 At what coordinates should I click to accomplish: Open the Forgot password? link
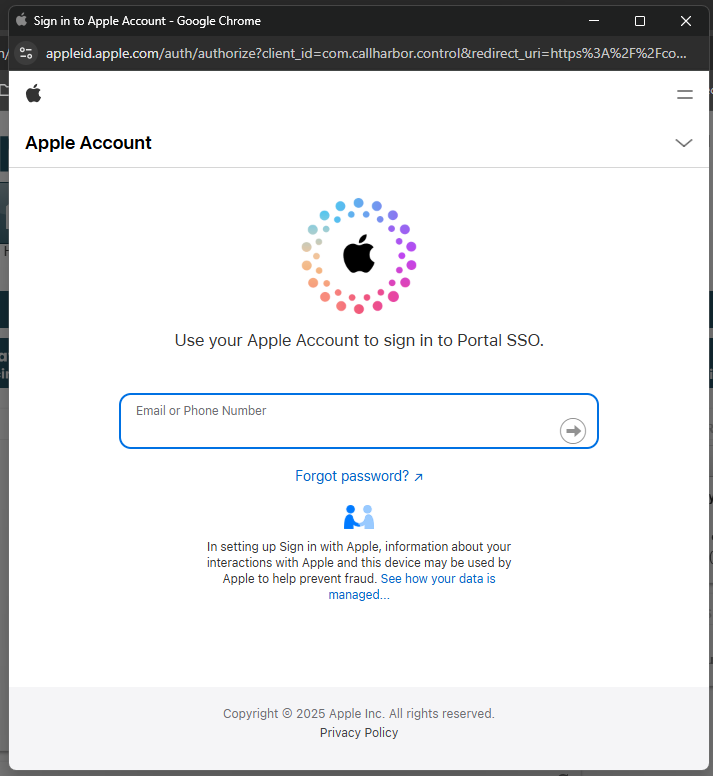click(x=352, y=476)
